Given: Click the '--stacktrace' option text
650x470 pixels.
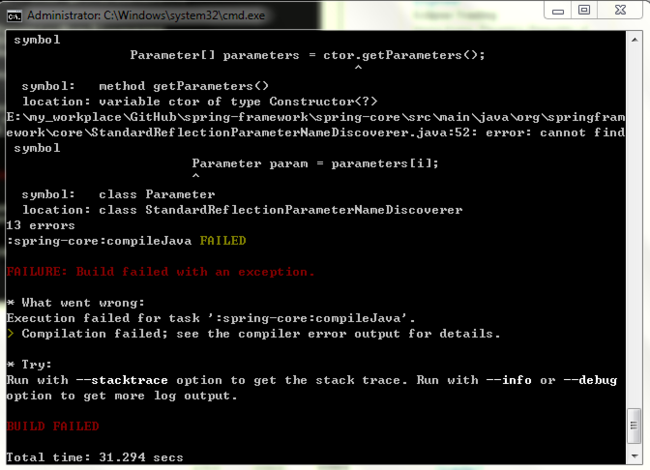Looking at the screenshot, I should click(122, 380).
